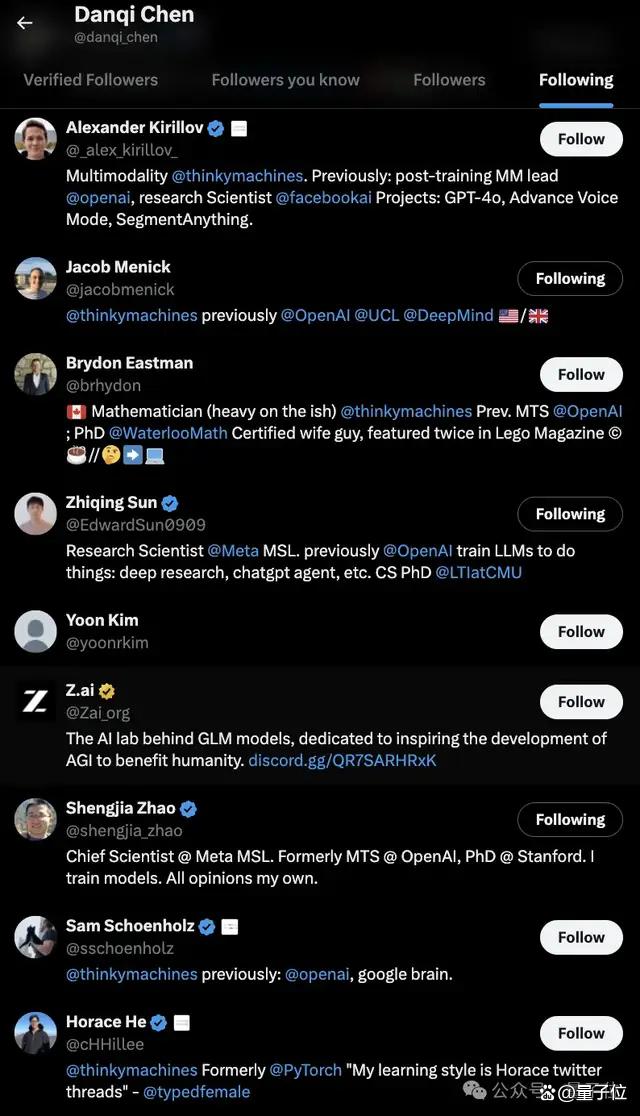Click Z.ai's gold verified badge
640x1116 pixels.
point(107,690)
